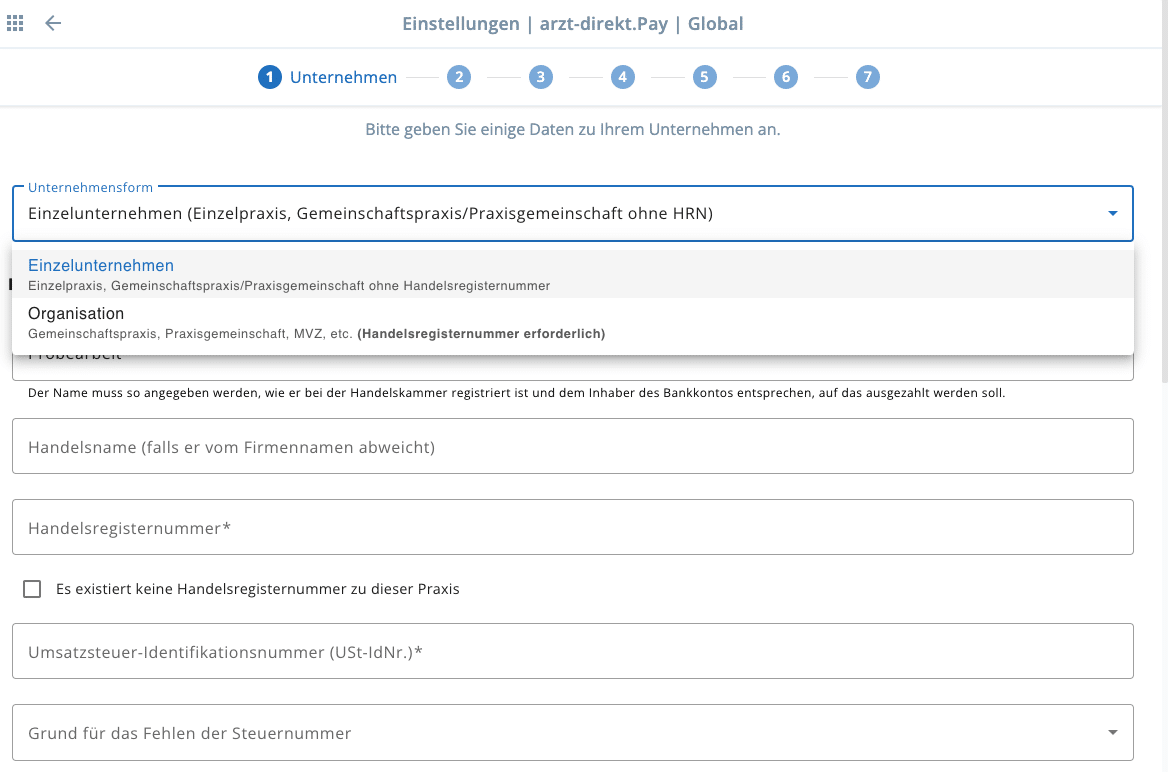Jump to step 7 circle
Image resolution: width=1168 pixels, height=772 pixels.
[x=867, y=77]
